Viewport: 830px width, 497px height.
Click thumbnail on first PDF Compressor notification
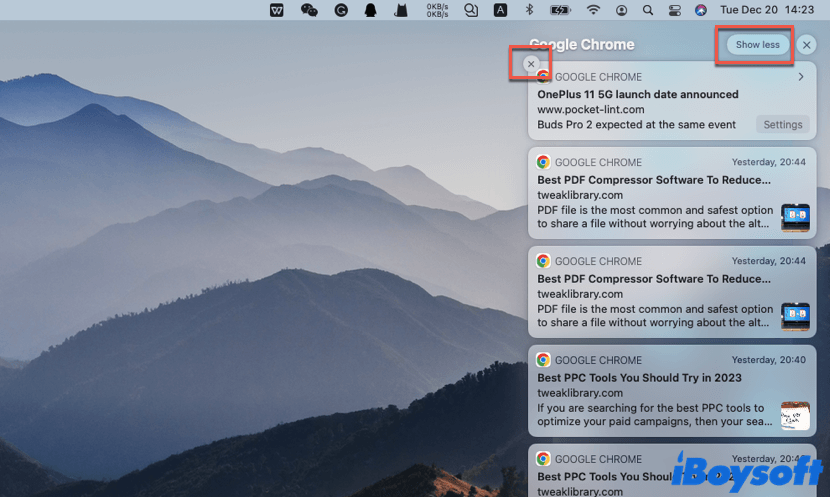pos(795,218)
